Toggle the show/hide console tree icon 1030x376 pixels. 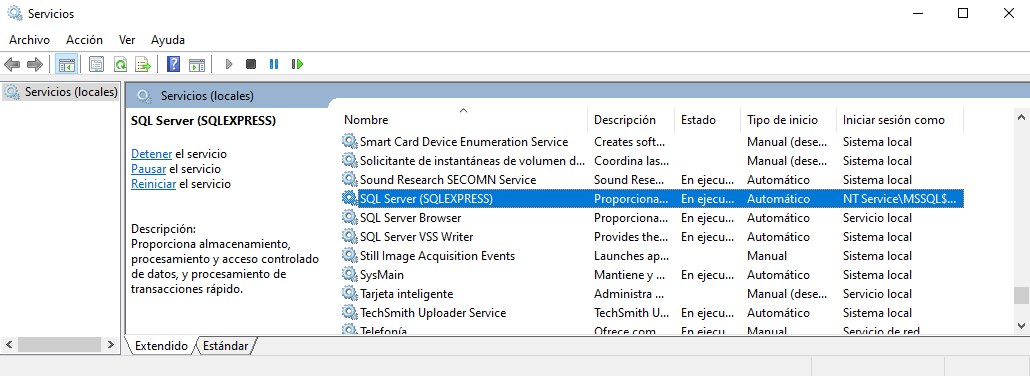[x=66, y=64]
